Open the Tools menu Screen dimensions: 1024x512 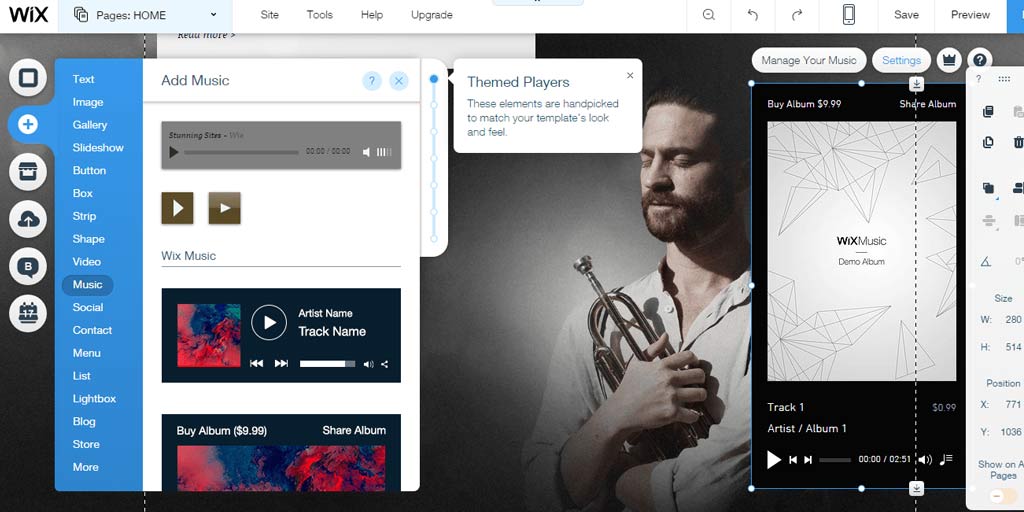point(319,14)
